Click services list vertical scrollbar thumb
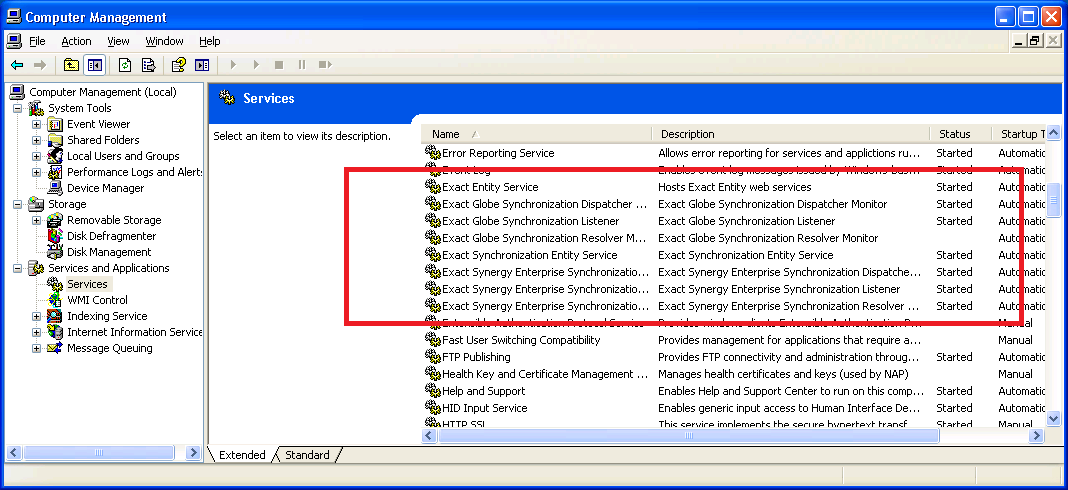The image size is (1068, 490). pos(1053,200)
